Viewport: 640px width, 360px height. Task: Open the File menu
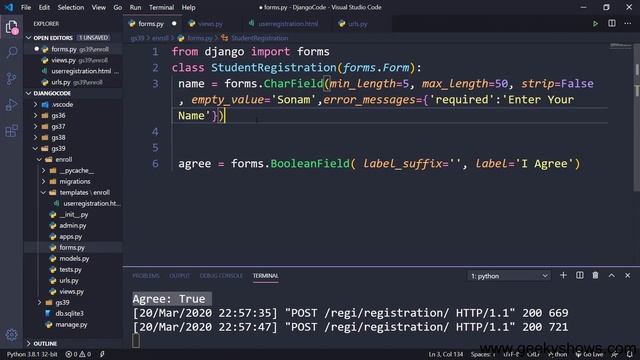26,7
